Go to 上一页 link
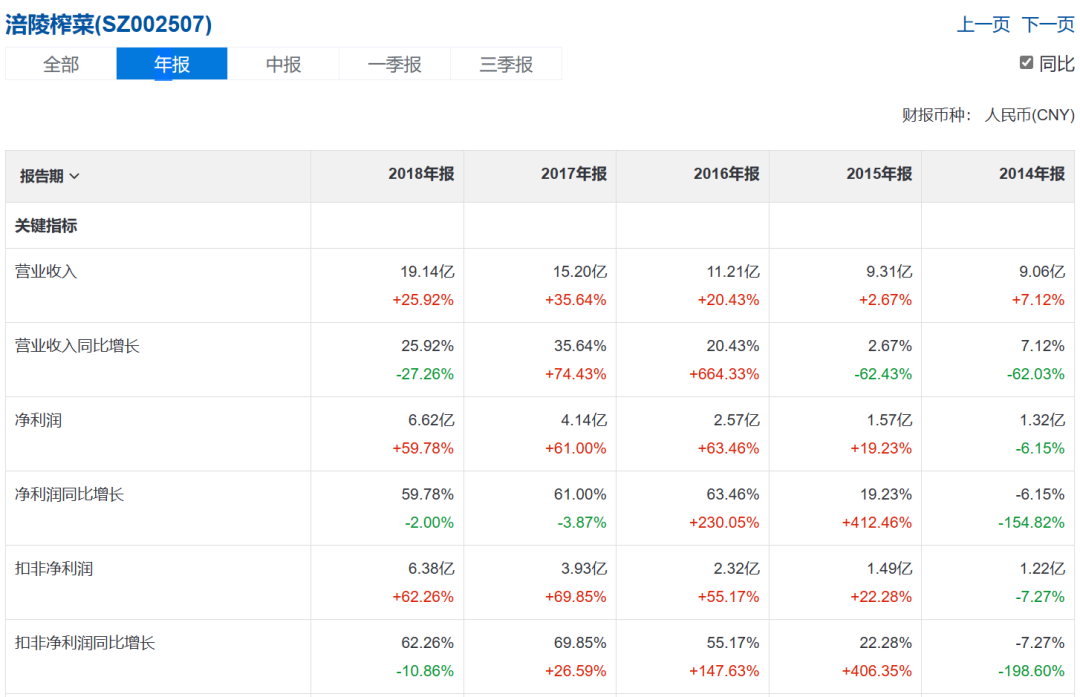 pyautogui.click(x=984, y=25)
